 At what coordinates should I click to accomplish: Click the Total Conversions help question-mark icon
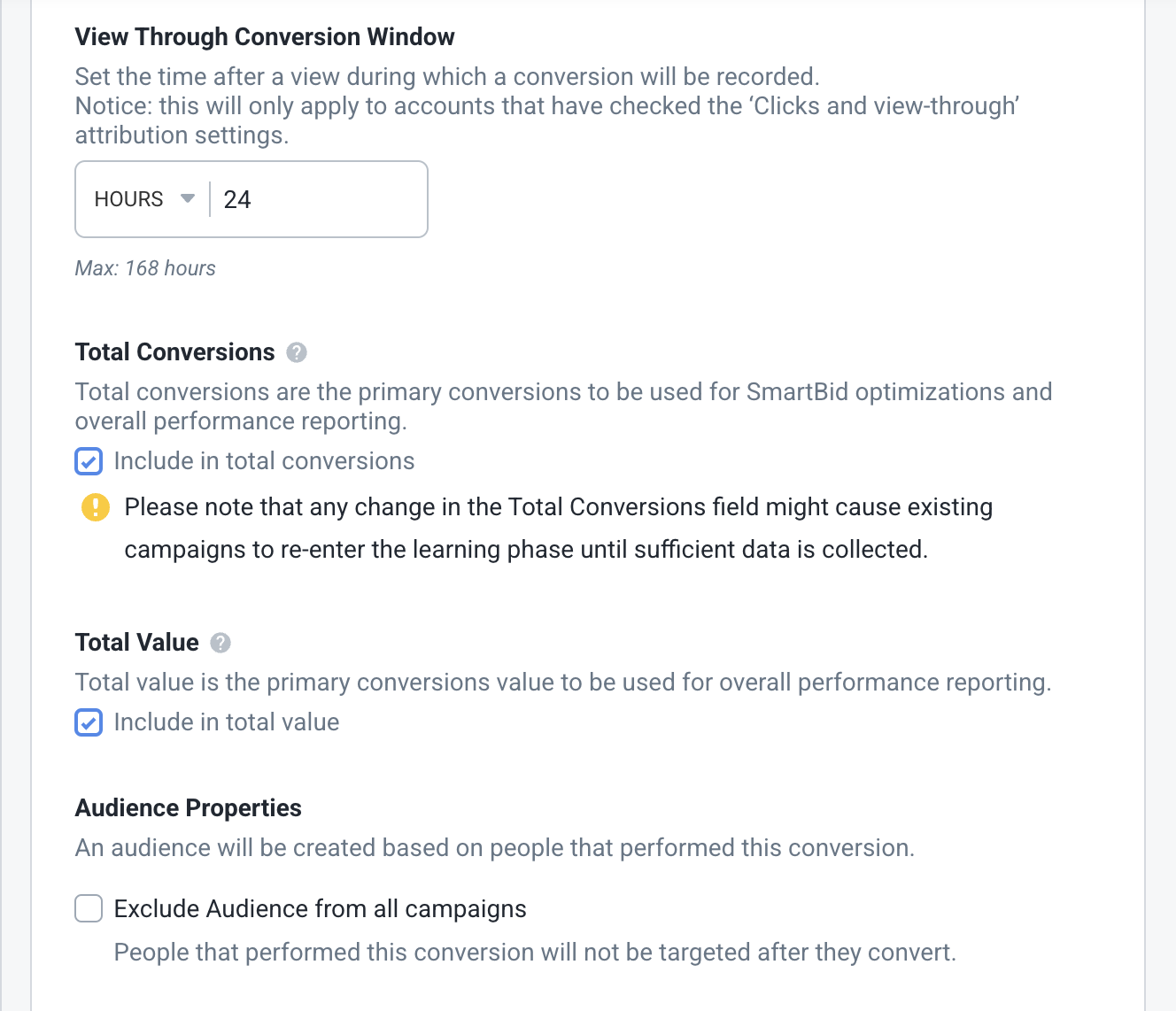297,352
